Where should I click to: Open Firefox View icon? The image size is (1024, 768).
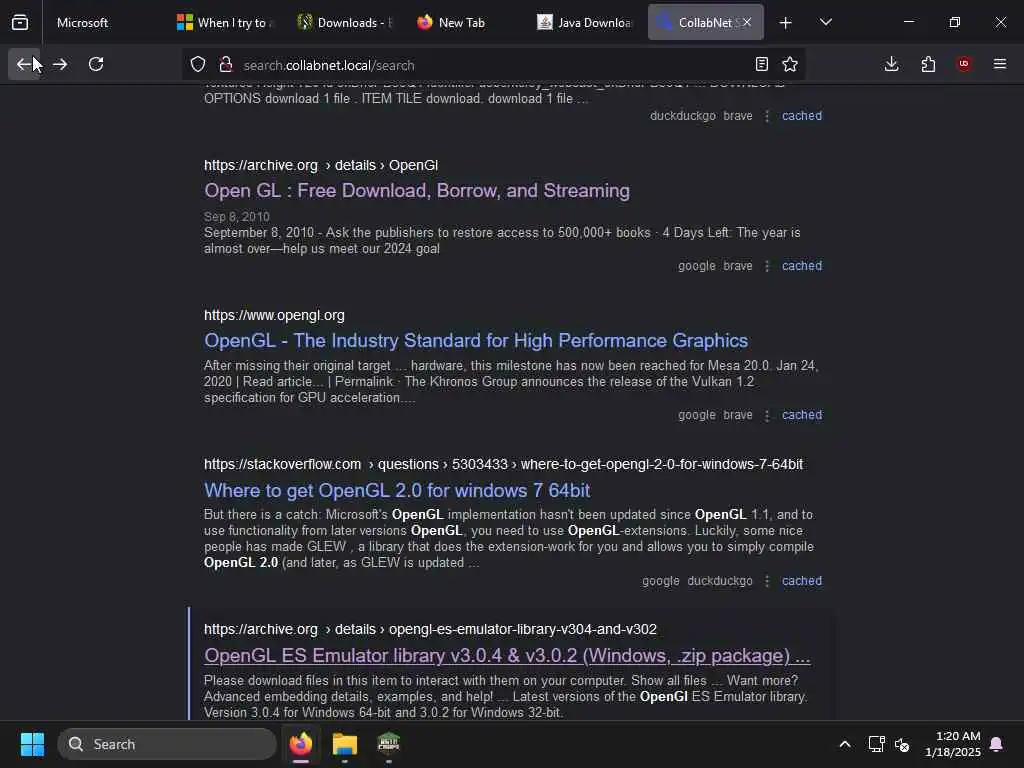click(20, 22)
